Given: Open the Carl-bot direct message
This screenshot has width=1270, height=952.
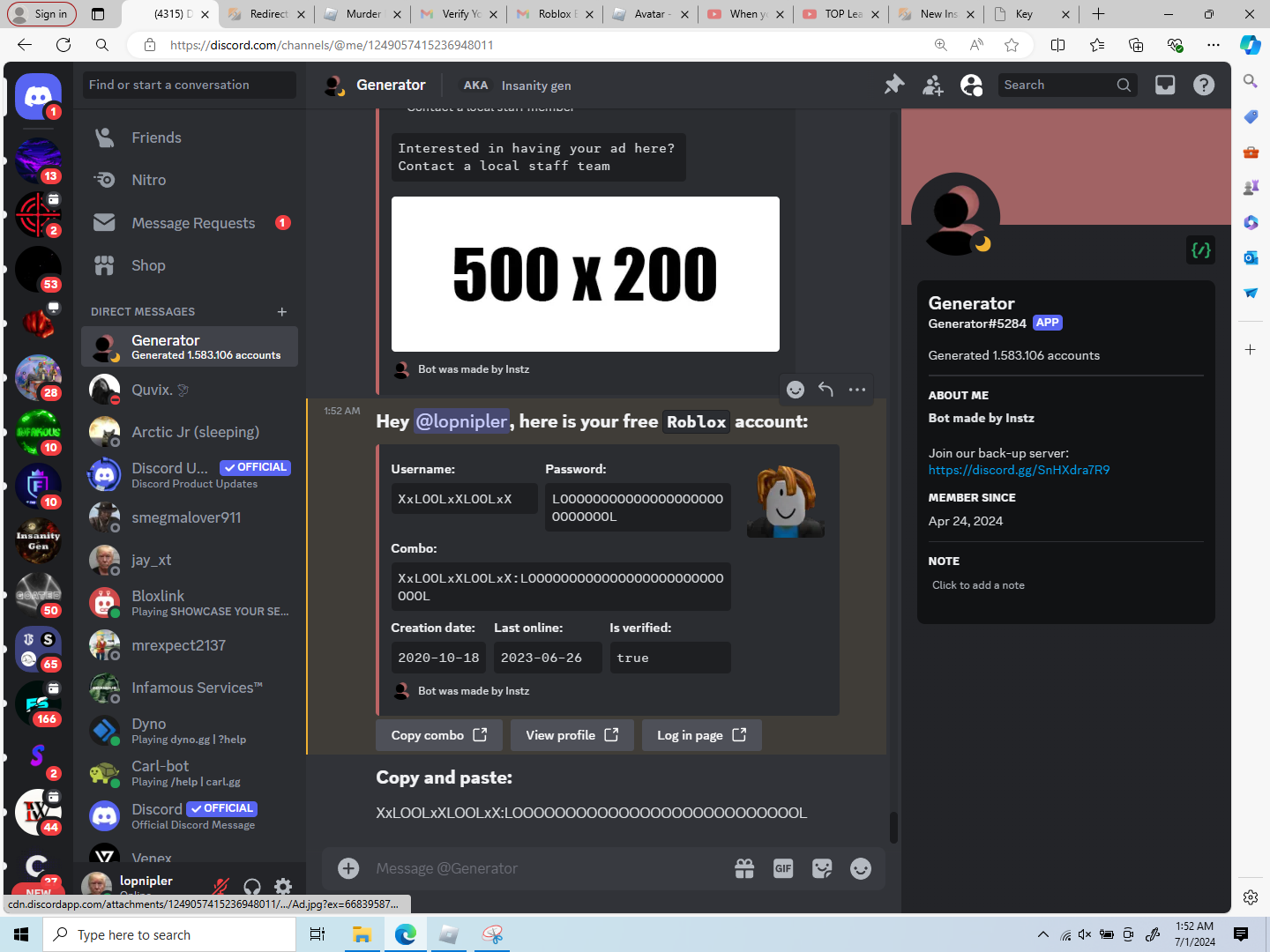Looking at the screenshot, I should [190, 773].
